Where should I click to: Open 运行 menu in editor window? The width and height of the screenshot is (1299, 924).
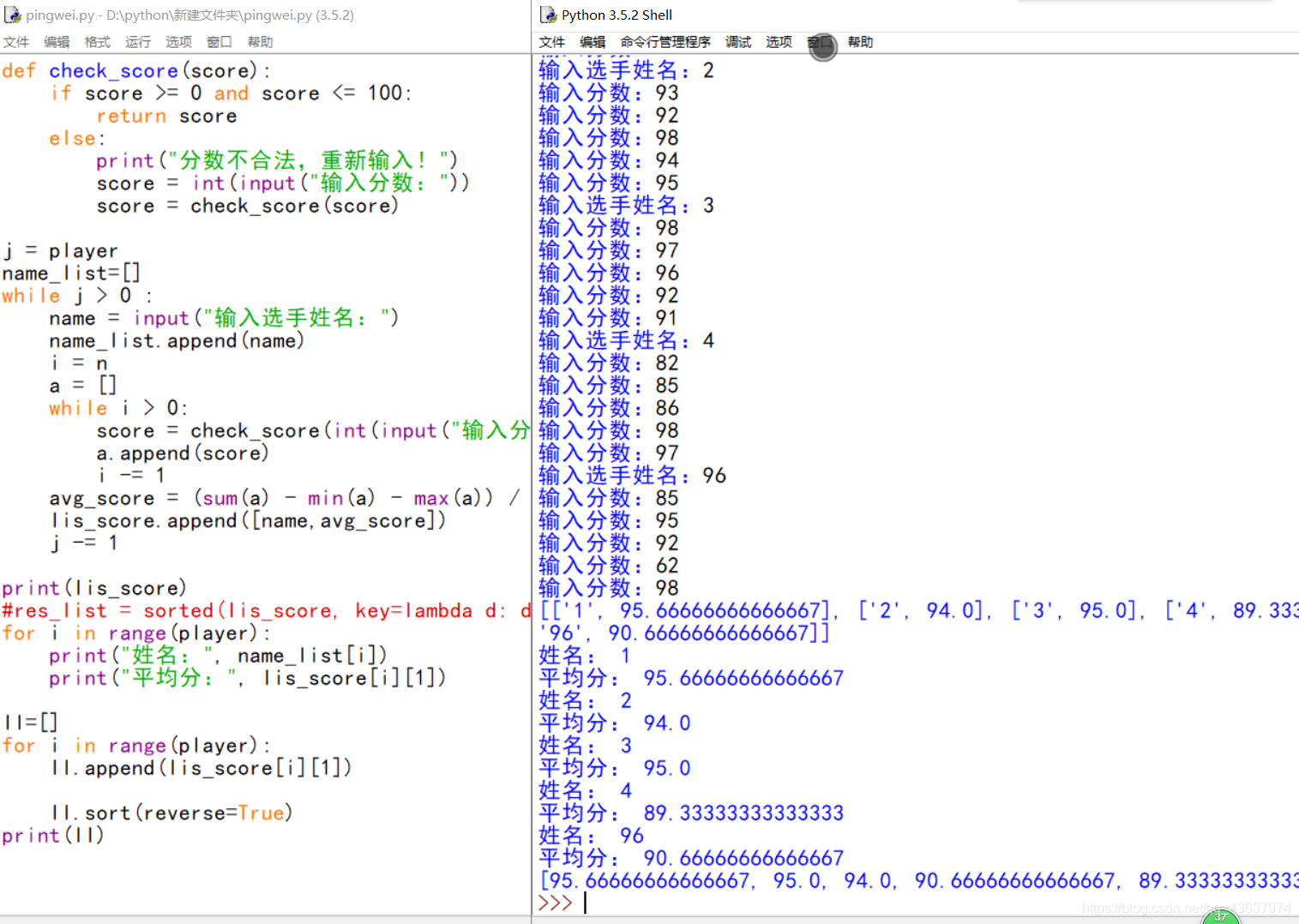pos(137,42)
